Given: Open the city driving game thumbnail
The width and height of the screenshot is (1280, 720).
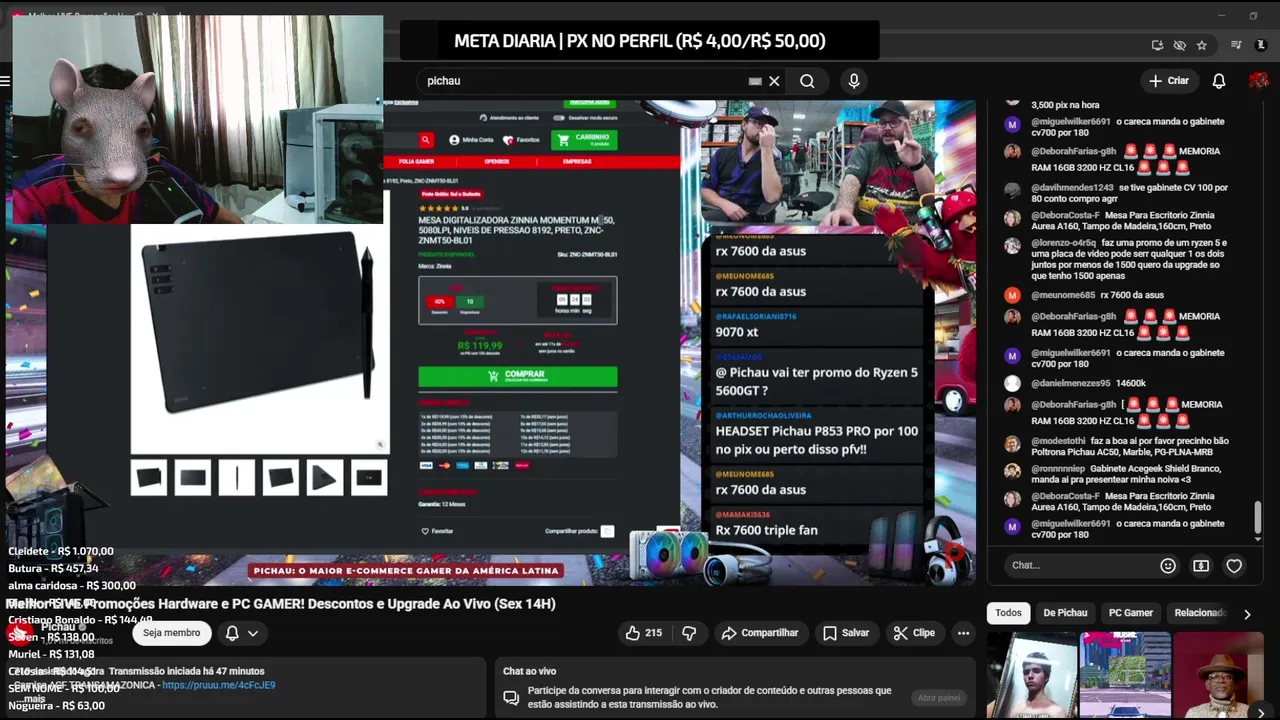Looking at the screenshot, I should coord(1125,676).
